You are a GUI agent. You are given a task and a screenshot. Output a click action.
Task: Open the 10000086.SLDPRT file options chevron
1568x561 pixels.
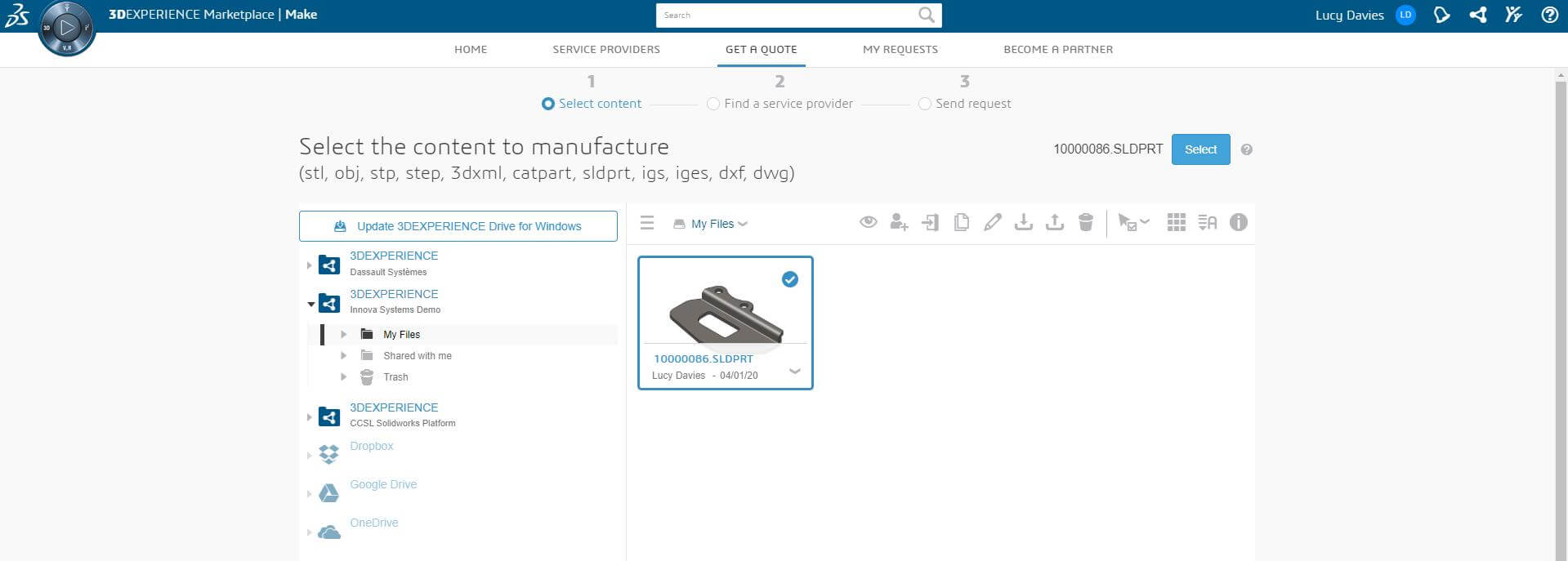point(794,372)
